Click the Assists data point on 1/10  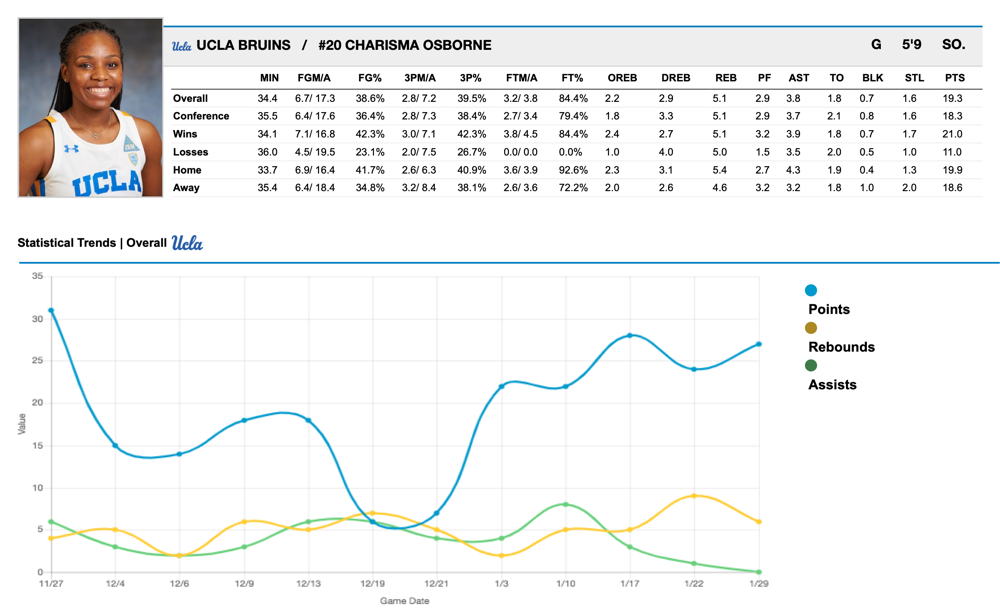click(566, 504)
